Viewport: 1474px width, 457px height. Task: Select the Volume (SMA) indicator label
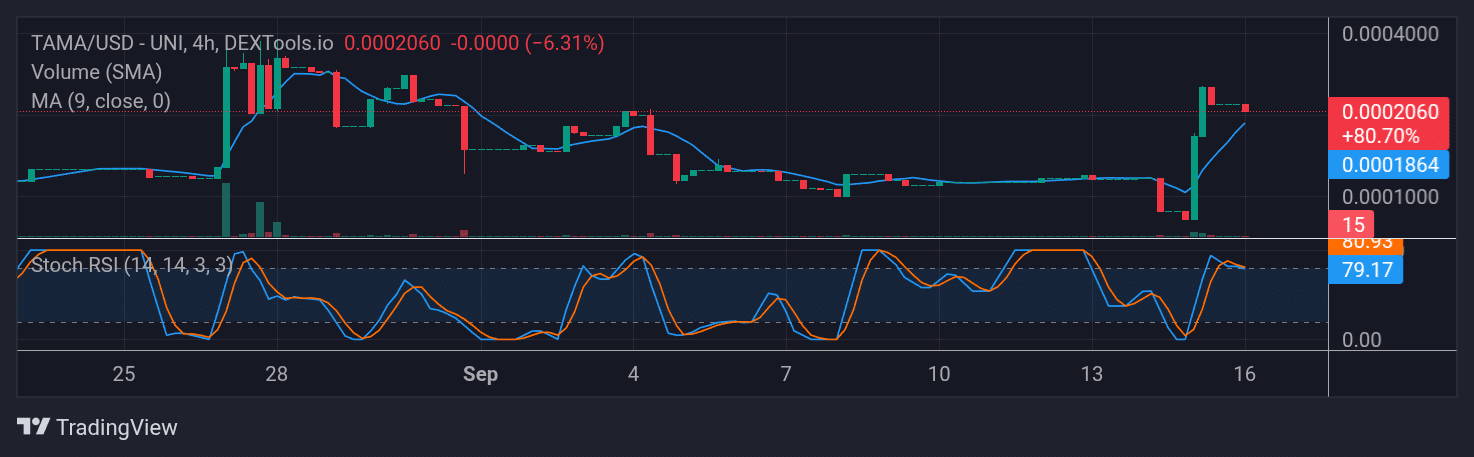pos(96,72)
